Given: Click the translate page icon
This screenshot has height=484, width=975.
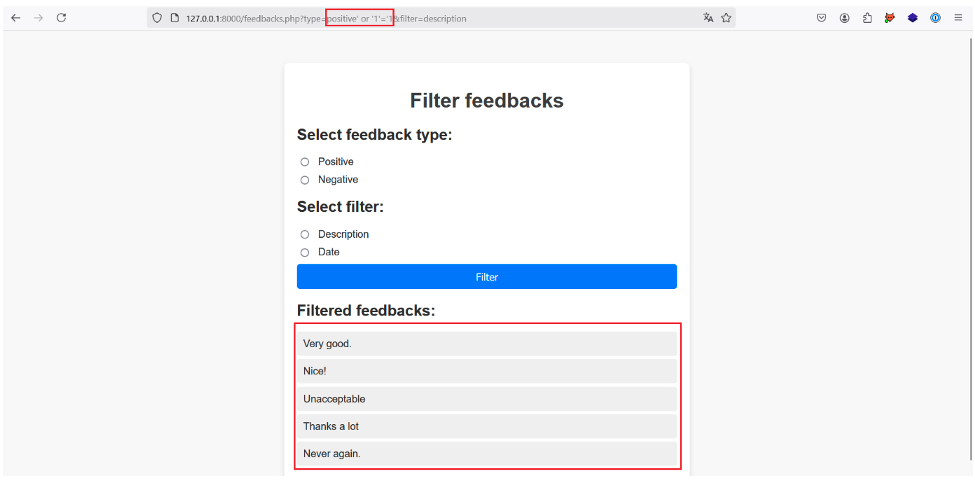Looking at the screenshot, I should 708,18.
